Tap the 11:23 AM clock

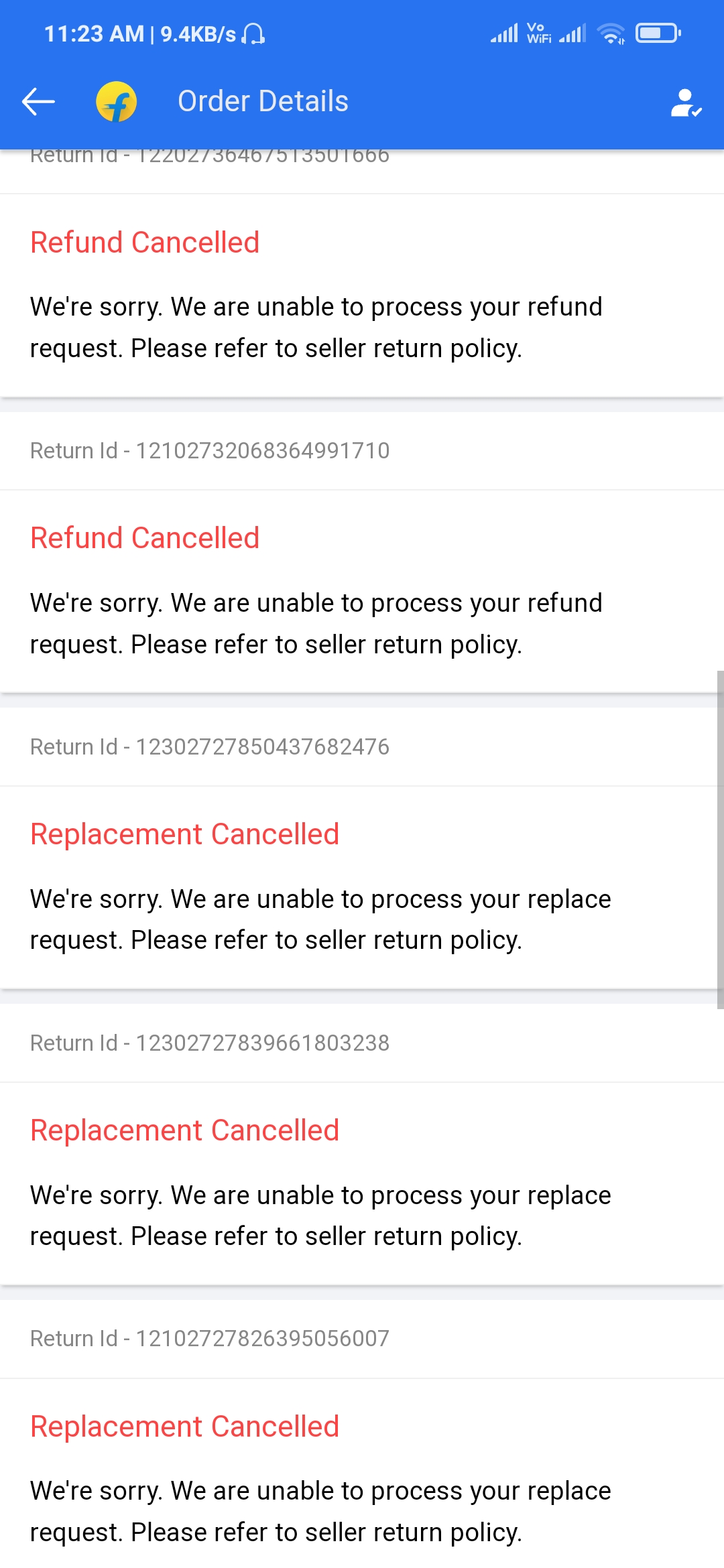pyautogui.click(x=94, y=34)
